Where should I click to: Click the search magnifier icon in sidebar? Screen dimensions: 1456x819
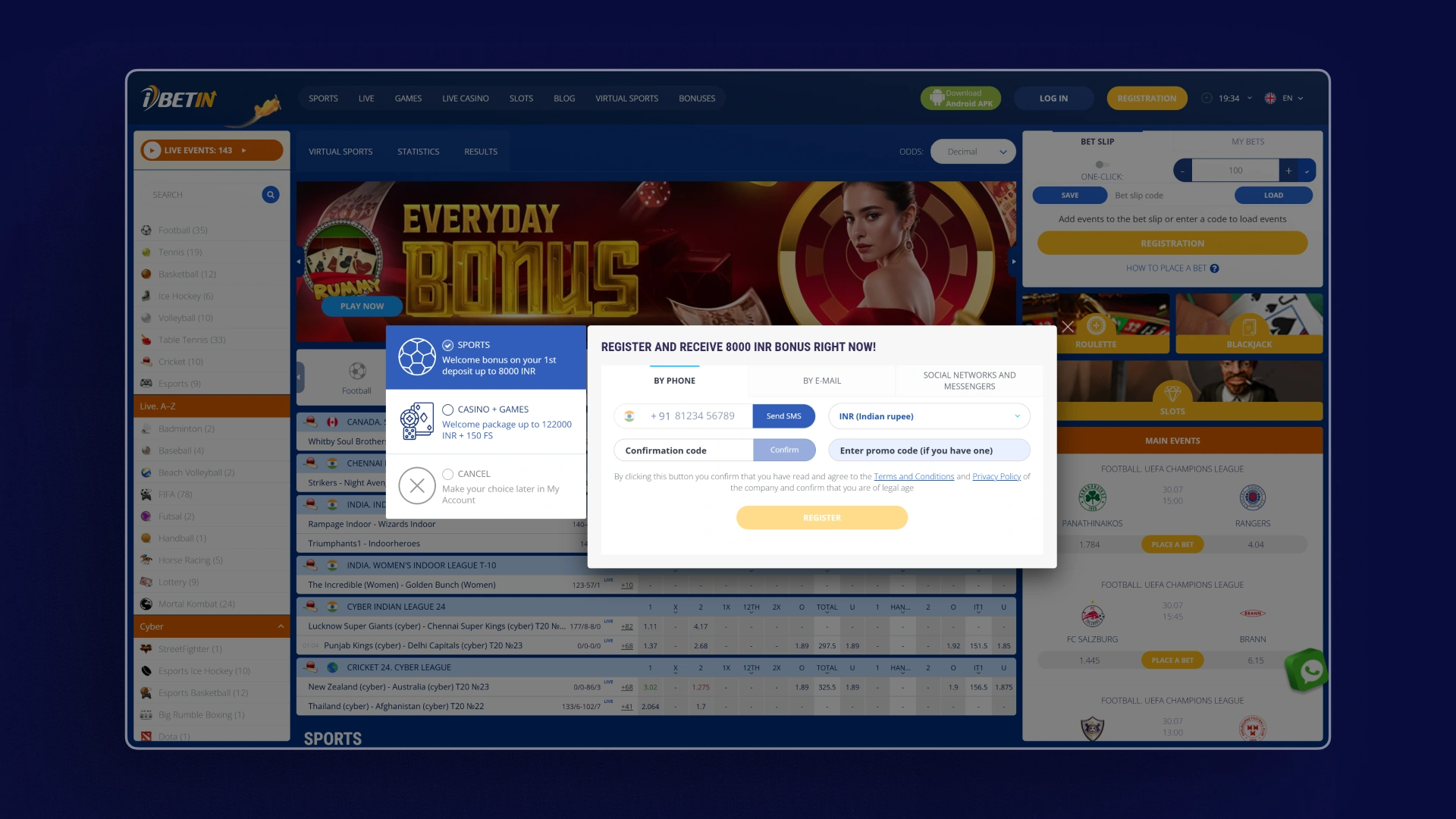coord(271,195)
